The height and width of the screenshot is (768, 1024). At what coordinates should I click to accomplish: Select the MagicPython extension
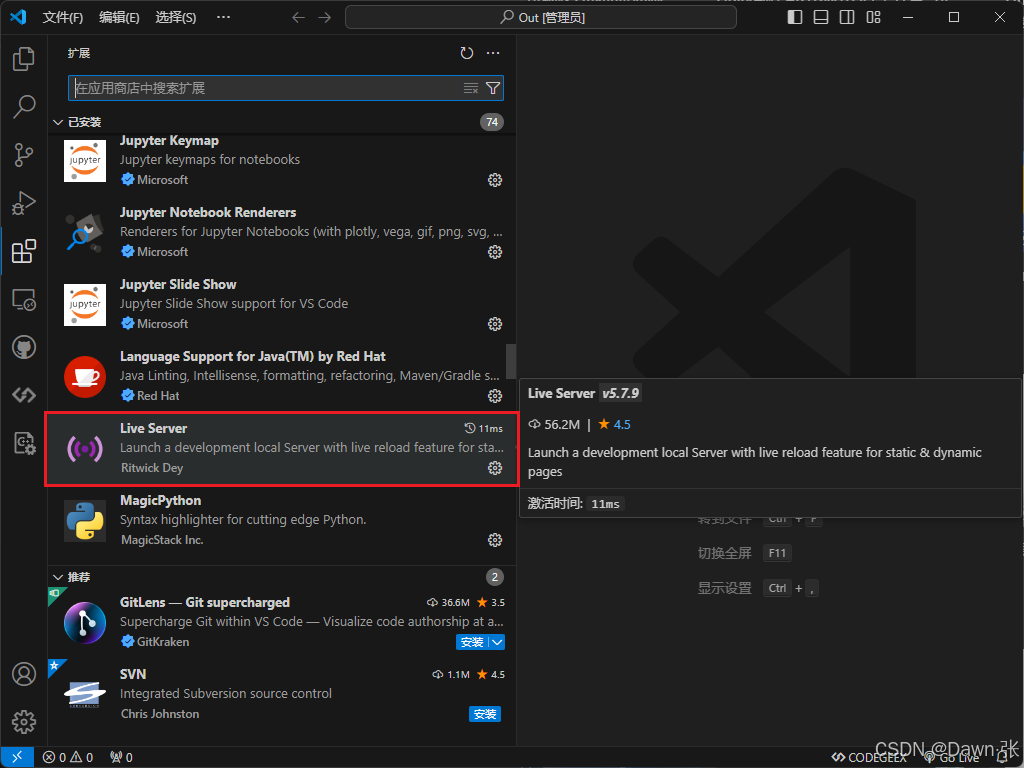[281, 520]
